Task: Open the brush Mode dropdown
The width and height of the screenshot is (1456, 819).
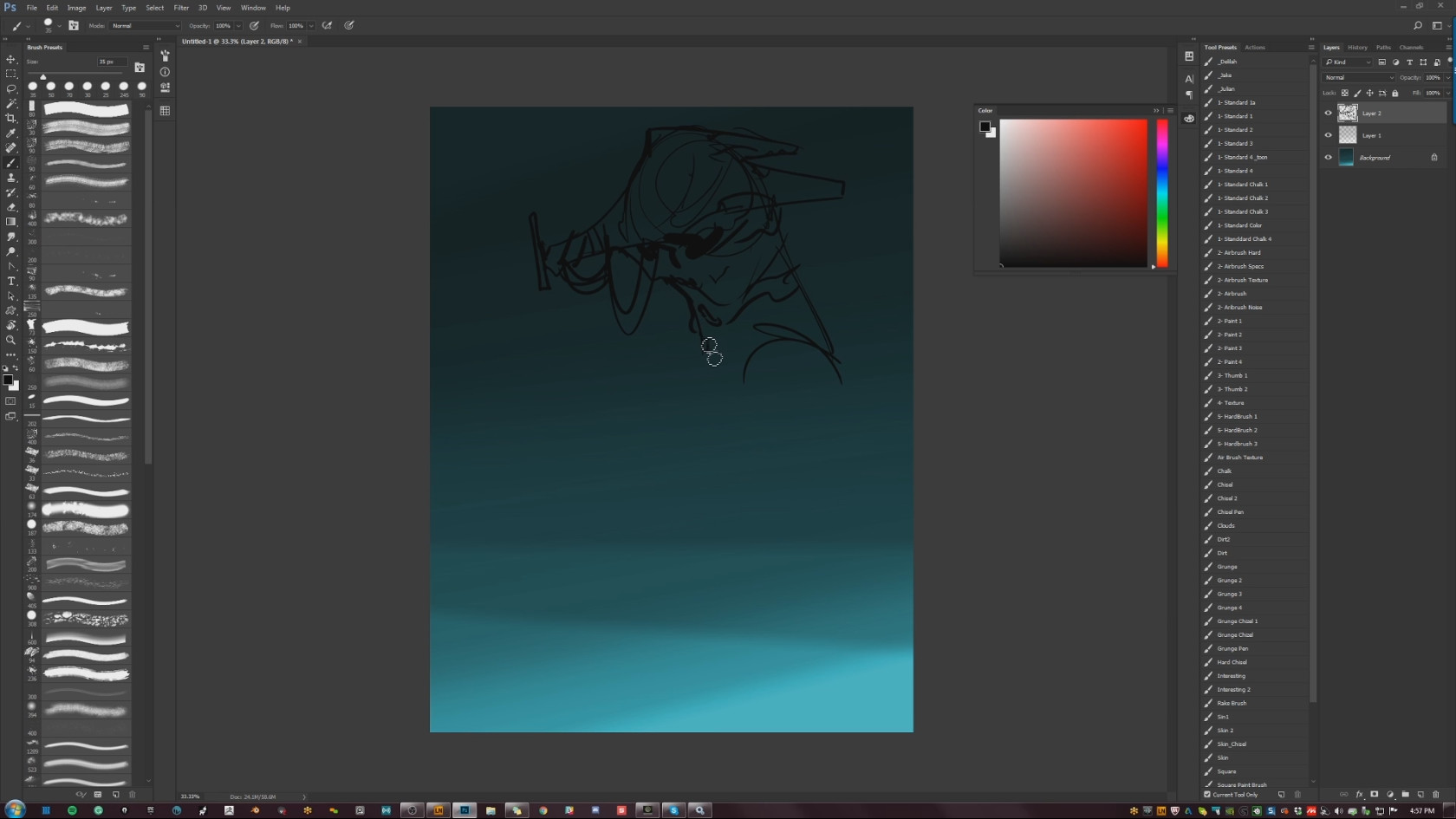Action: pyautogui.click(x=145, y=26)
